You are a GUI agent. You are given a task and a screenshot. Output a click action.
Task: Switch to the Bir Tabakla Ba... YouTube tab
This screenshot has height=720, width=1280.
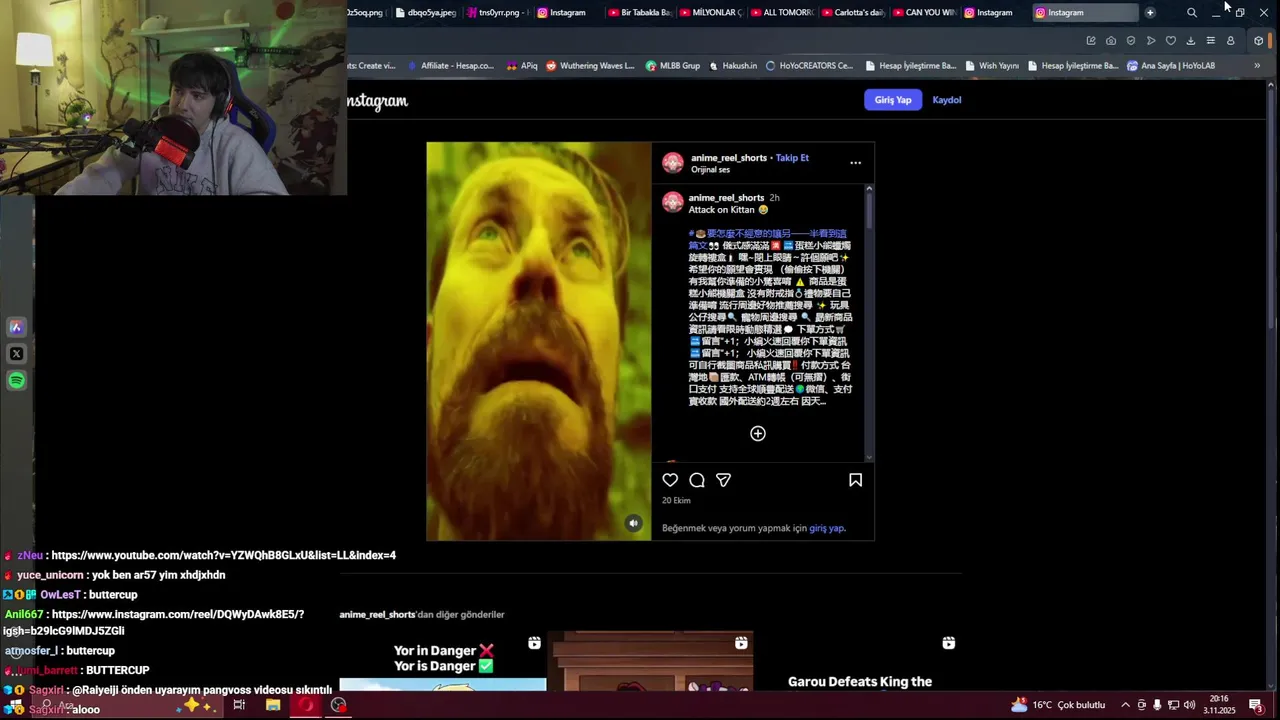(x=639, y=12)
